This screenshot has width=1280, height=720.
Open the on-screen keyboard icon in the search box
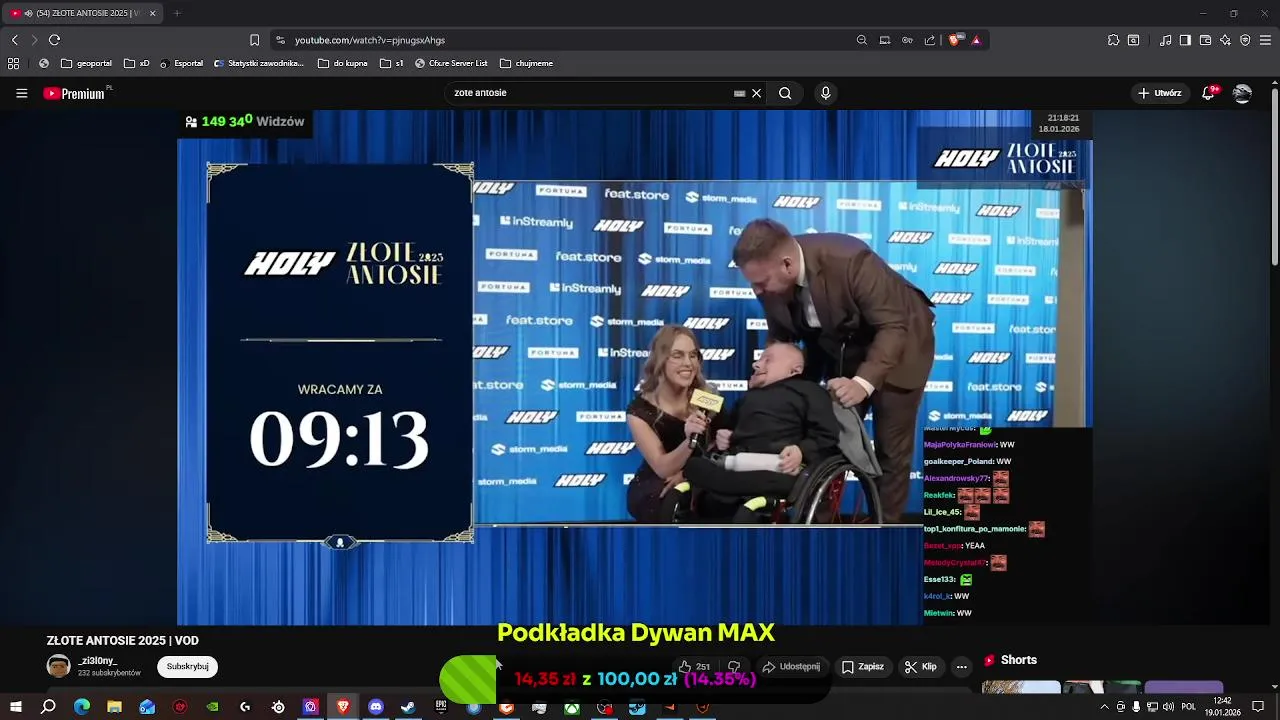click(x=739, y=93)
